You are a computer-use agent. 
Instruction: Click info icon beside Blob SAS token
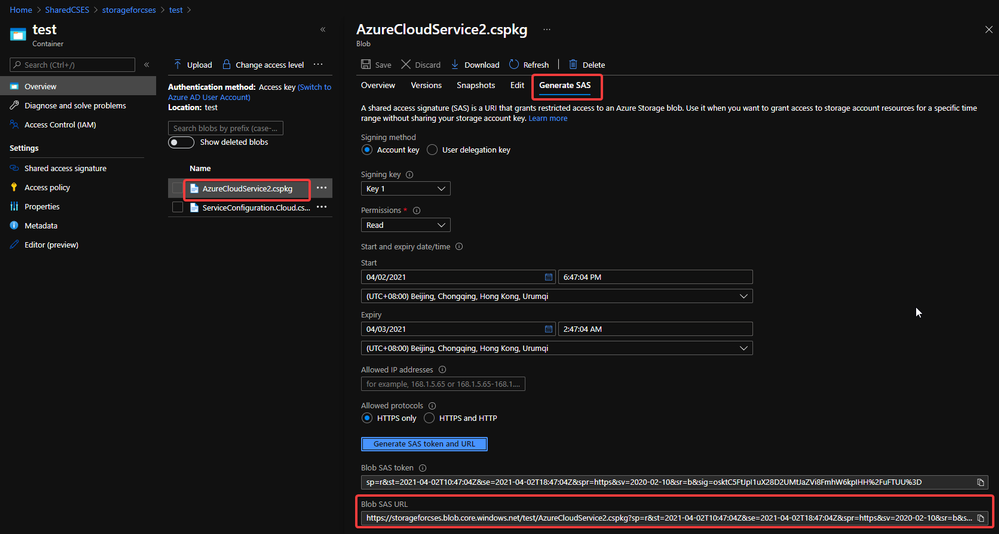(x=422, y=468)
